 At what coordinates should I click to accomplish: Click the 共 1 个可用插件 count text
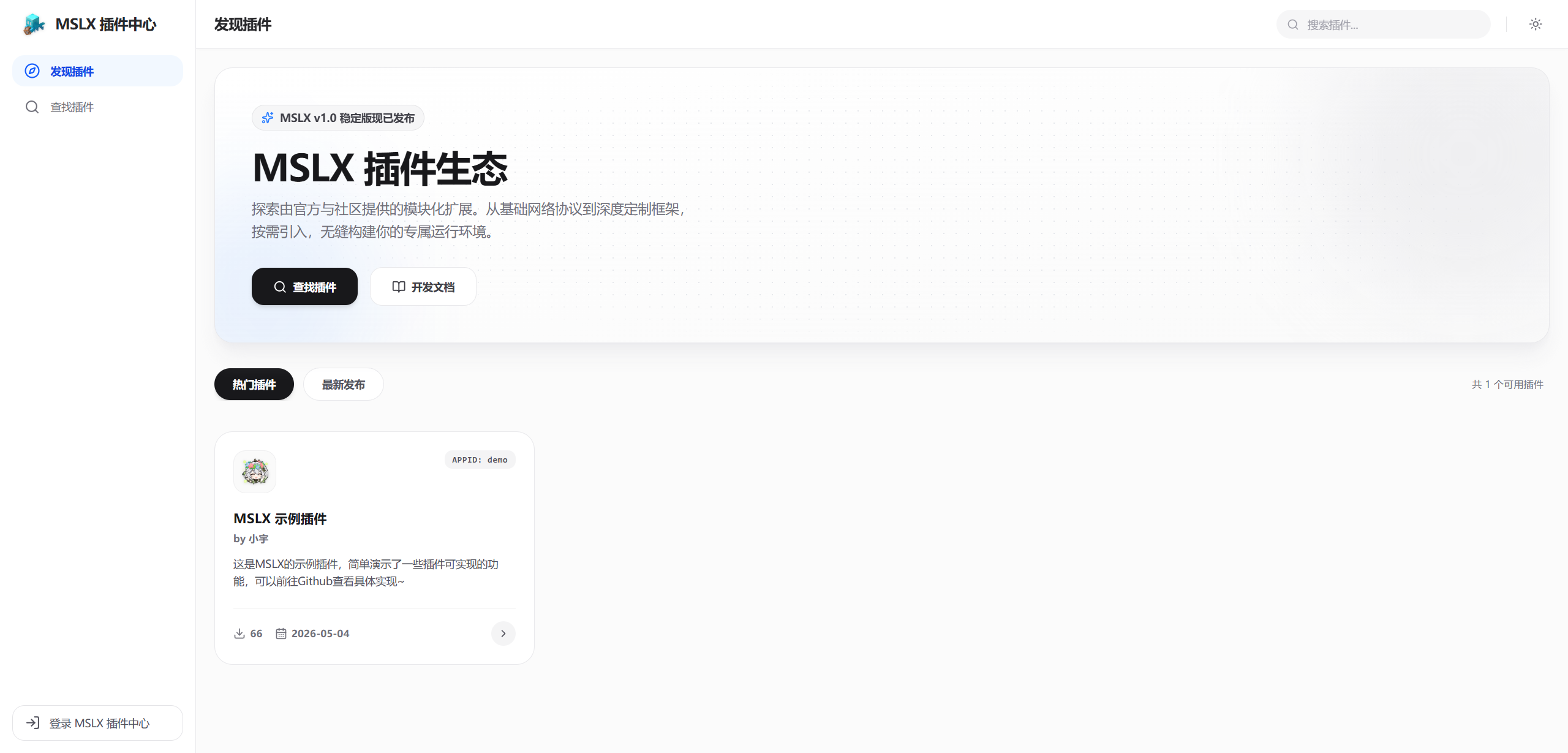[1507, 384]
